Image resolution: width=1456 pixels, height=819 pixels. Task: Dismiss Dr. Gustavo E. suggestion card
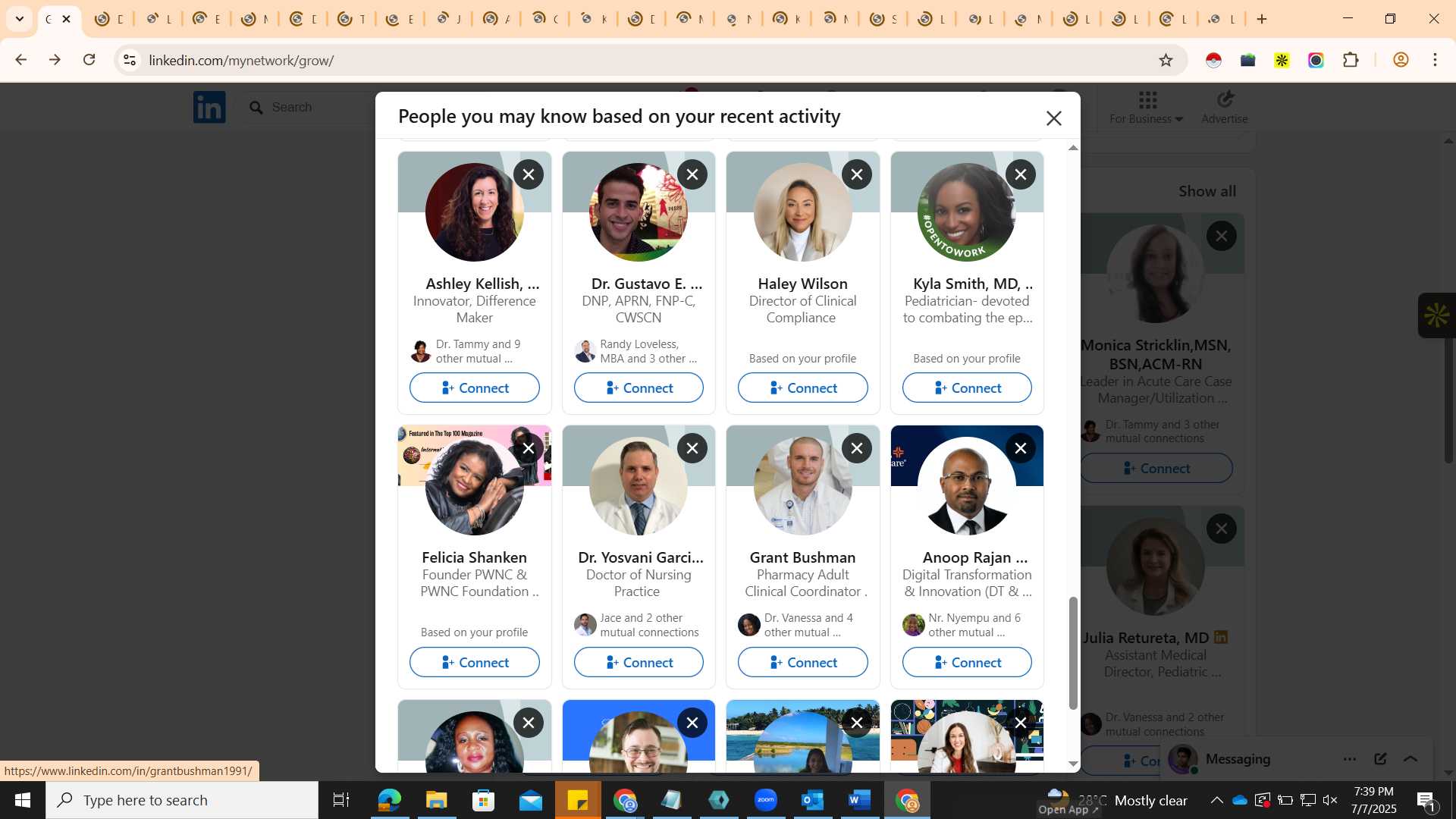coord(692,174)
